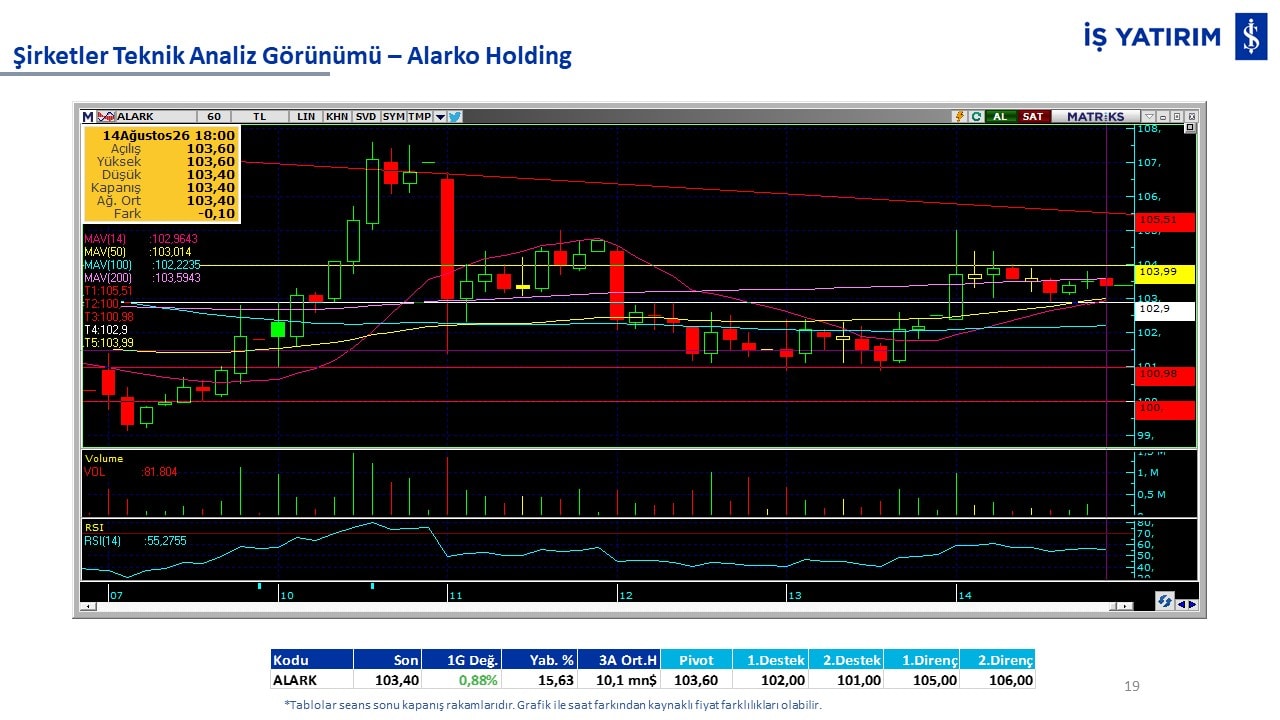Click the Twitter bird icon
The width and height of the screenshot is (1280, 720).
tap(454, 117)
